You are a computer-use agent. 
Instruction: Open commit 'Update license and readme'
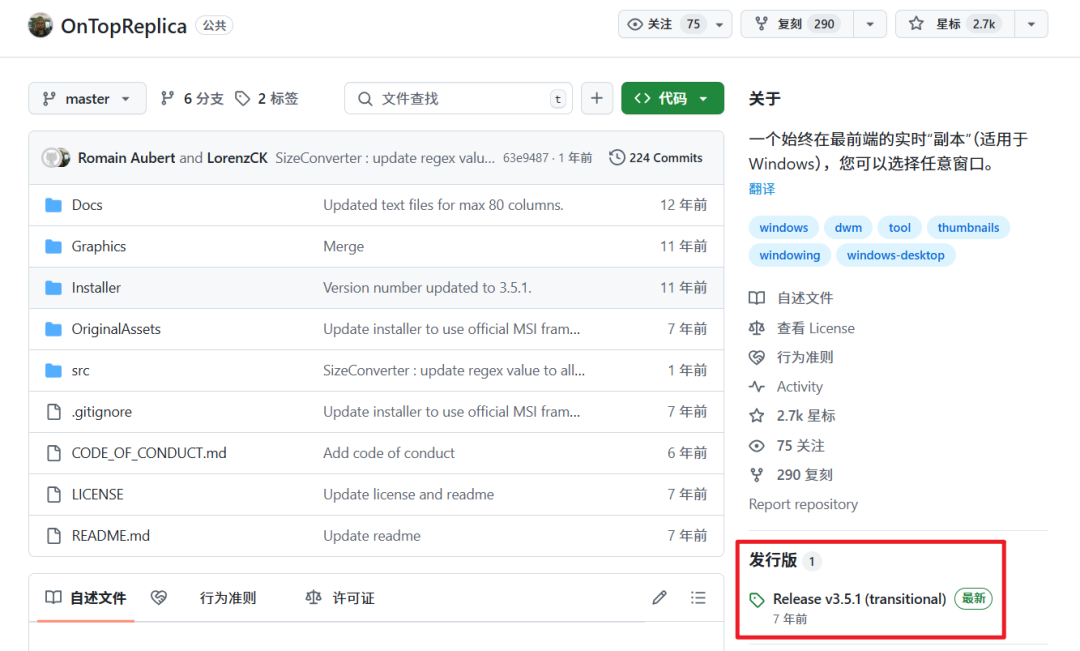(408, 494)
